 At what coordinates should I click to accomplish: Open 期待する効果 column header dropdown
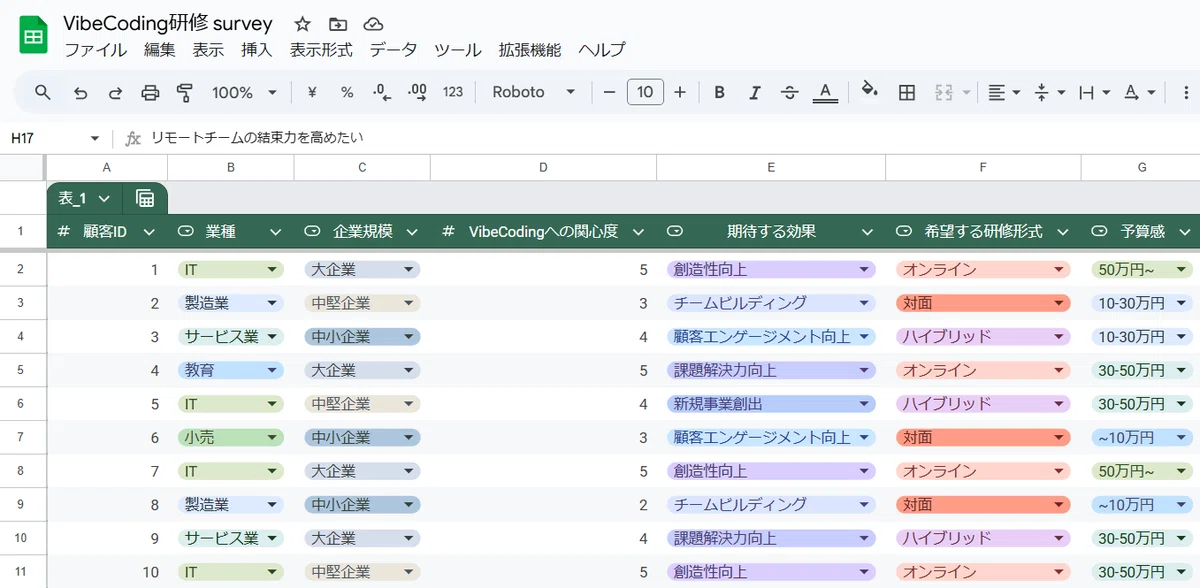pyautogui.click(x=866, y=232)
